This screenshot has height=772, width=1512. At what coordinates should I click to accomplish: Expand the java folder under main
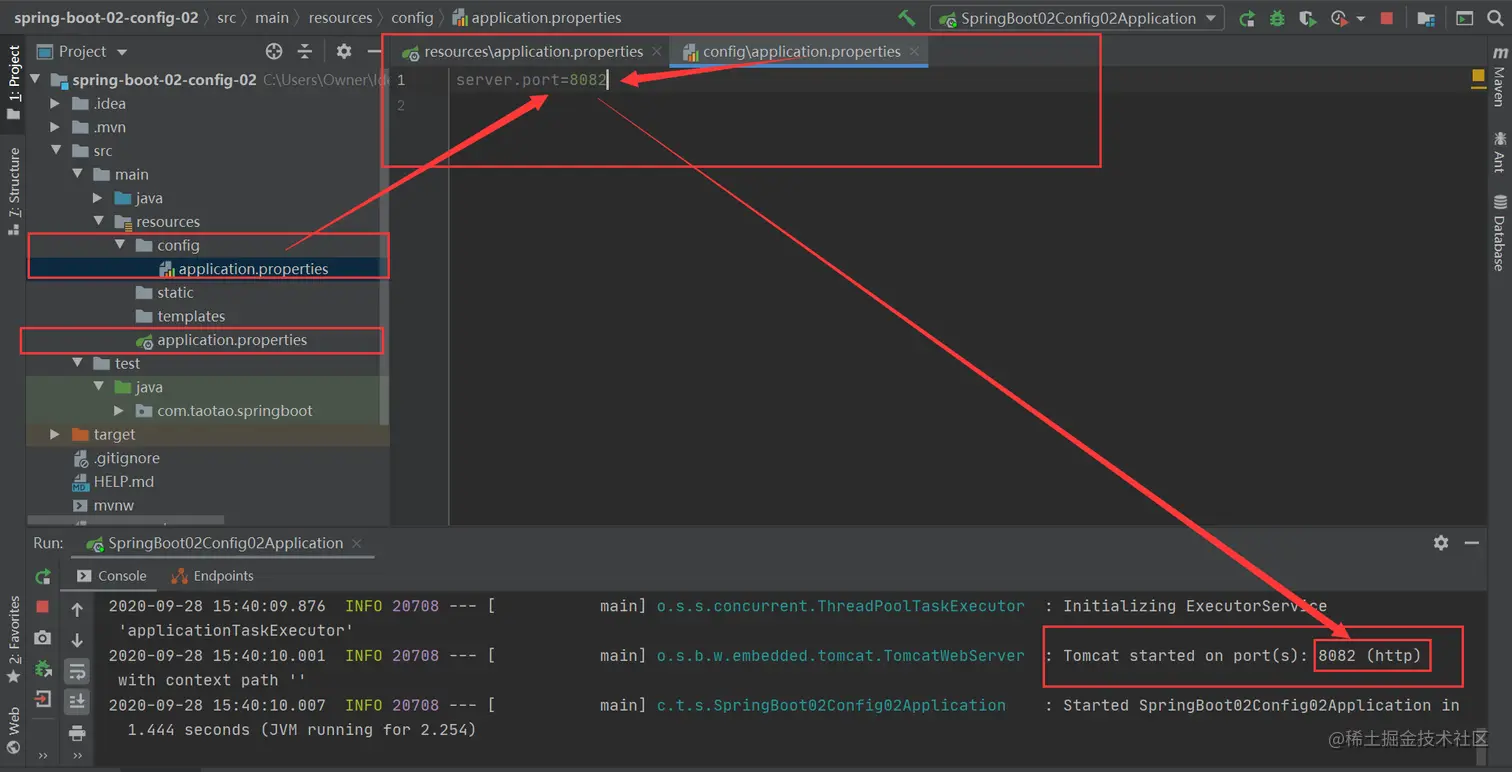tap(98, 198)
